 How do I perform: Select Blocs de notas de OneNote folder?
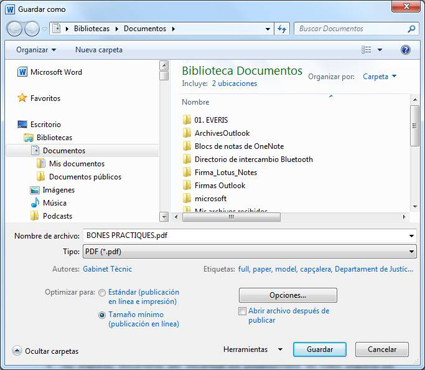coord(233,146)
